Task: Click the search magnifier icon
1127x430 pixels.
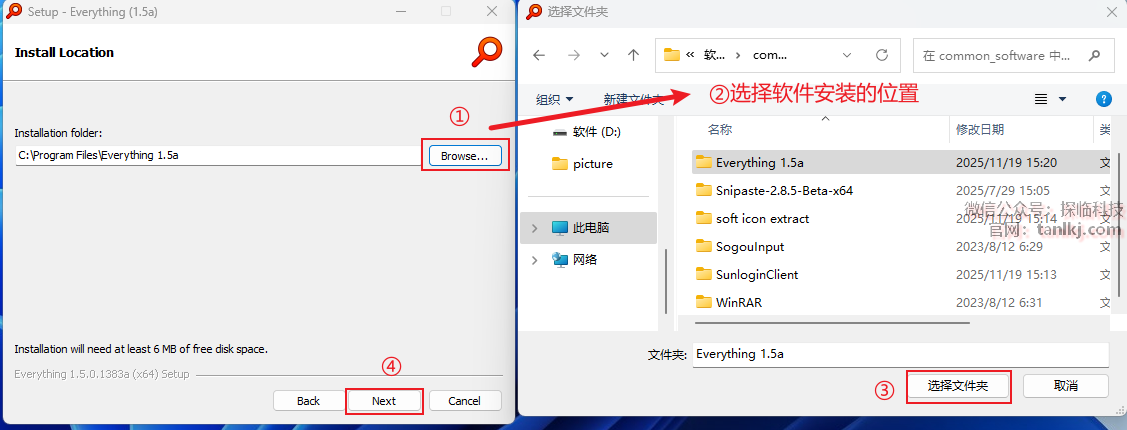Action: (x=1095, y=55)
